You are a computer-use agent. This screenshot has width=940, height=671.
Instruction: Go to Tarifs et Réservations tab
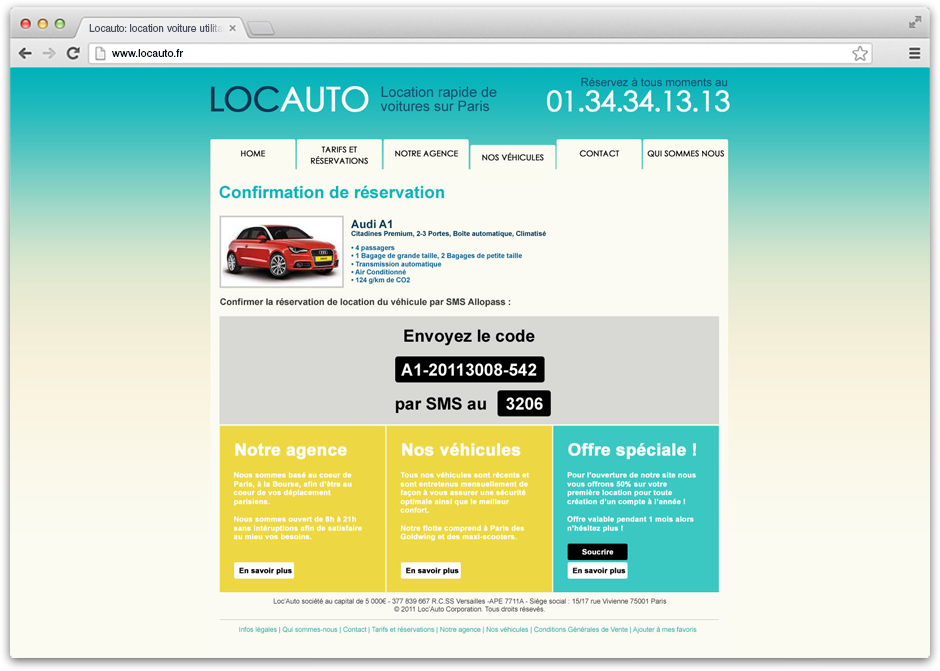pos(339,155)
